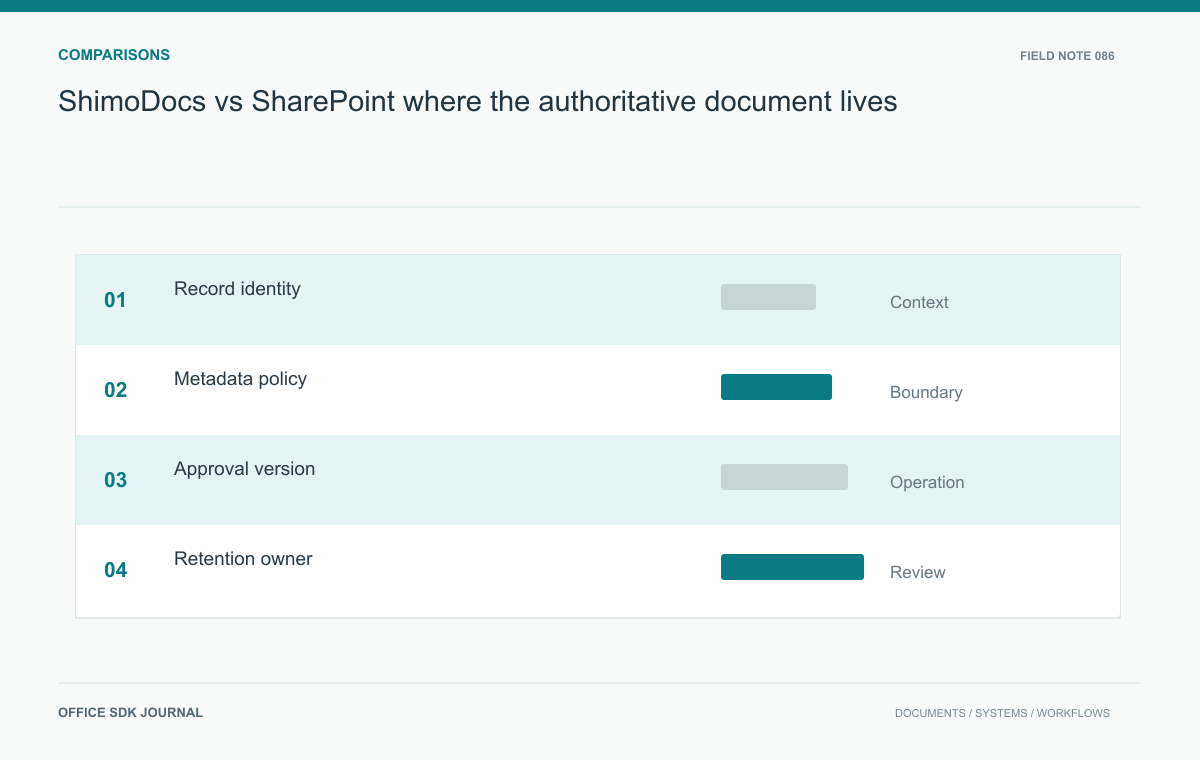Select row number 02

(x=115, y=390)
